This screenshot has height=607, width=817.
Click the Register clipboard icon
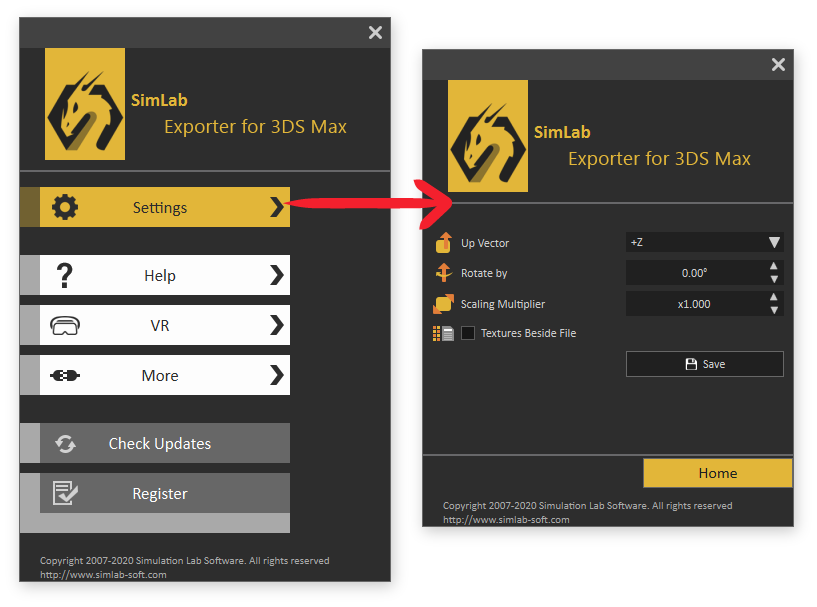65,493
